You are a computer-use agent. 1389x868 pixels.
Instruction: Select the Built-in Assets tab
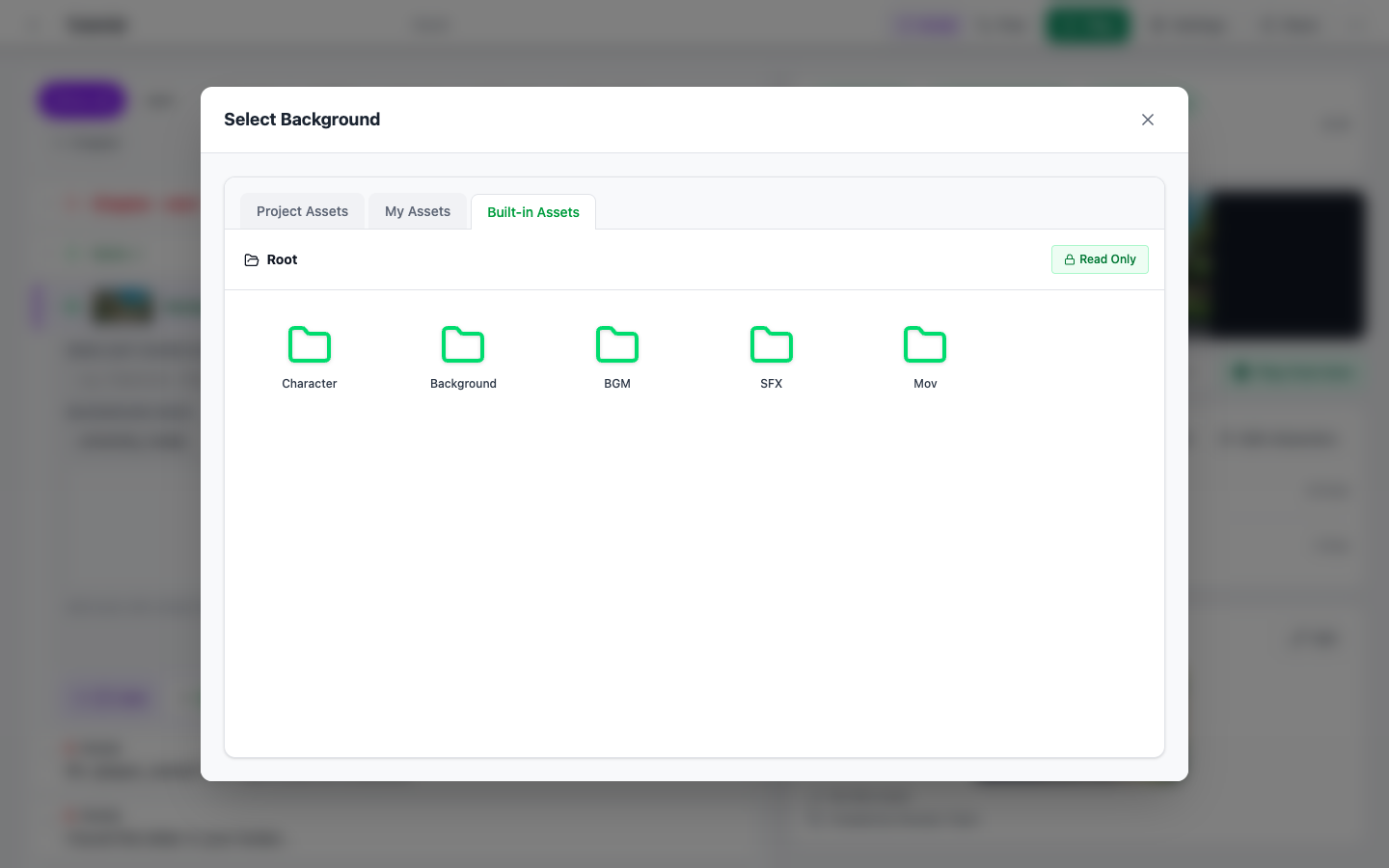(x=533, y=212)
